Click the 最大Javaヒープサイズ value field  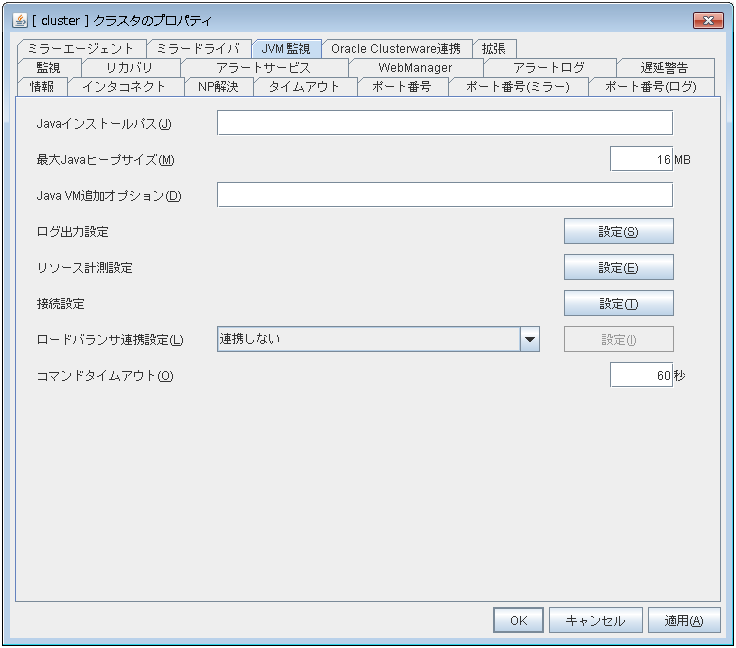coord(640,160)
